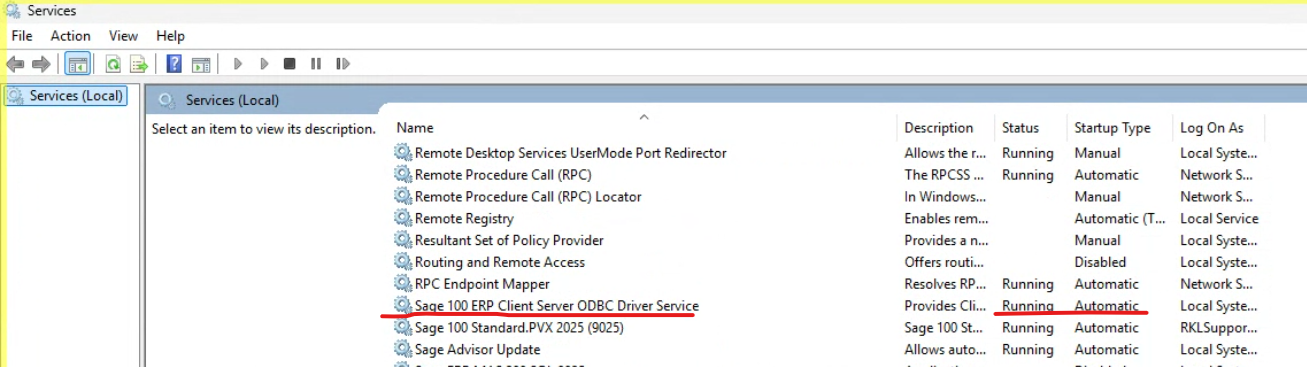Click the play icon right after Action Pane icon
The image size is (1307, 367).
238,64
